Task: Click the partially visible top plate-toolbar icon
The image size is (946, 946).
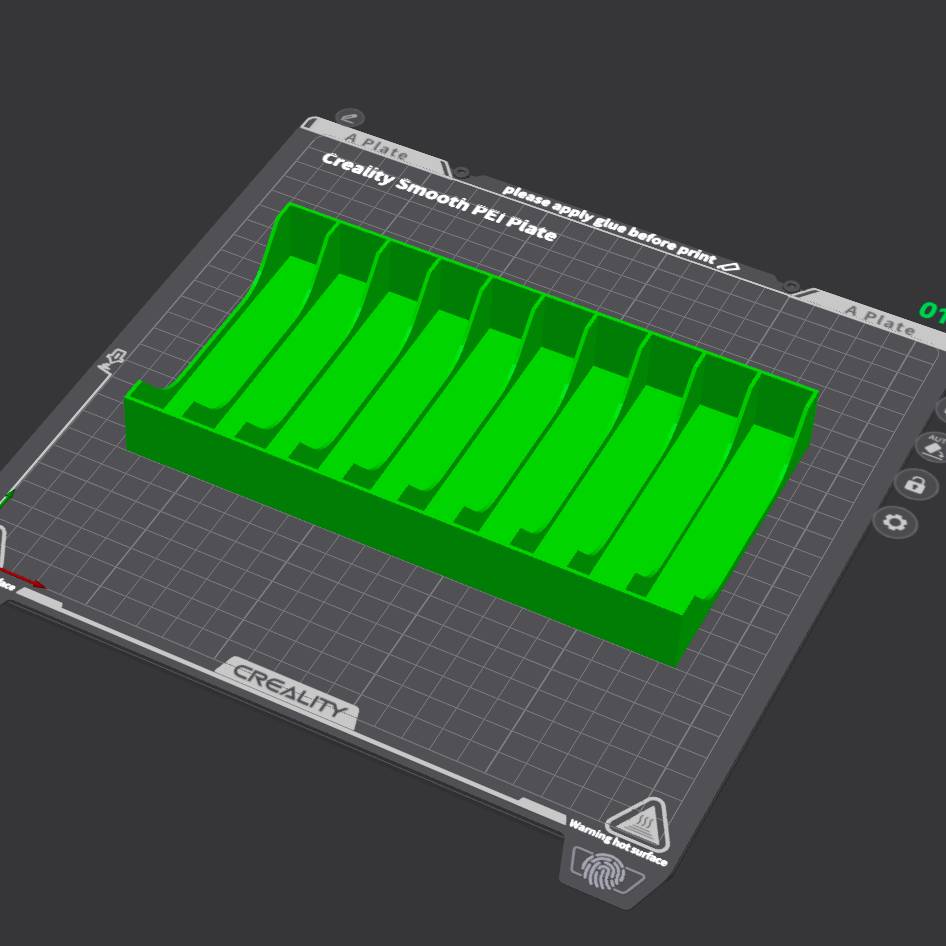Action: tap(941, 408)
